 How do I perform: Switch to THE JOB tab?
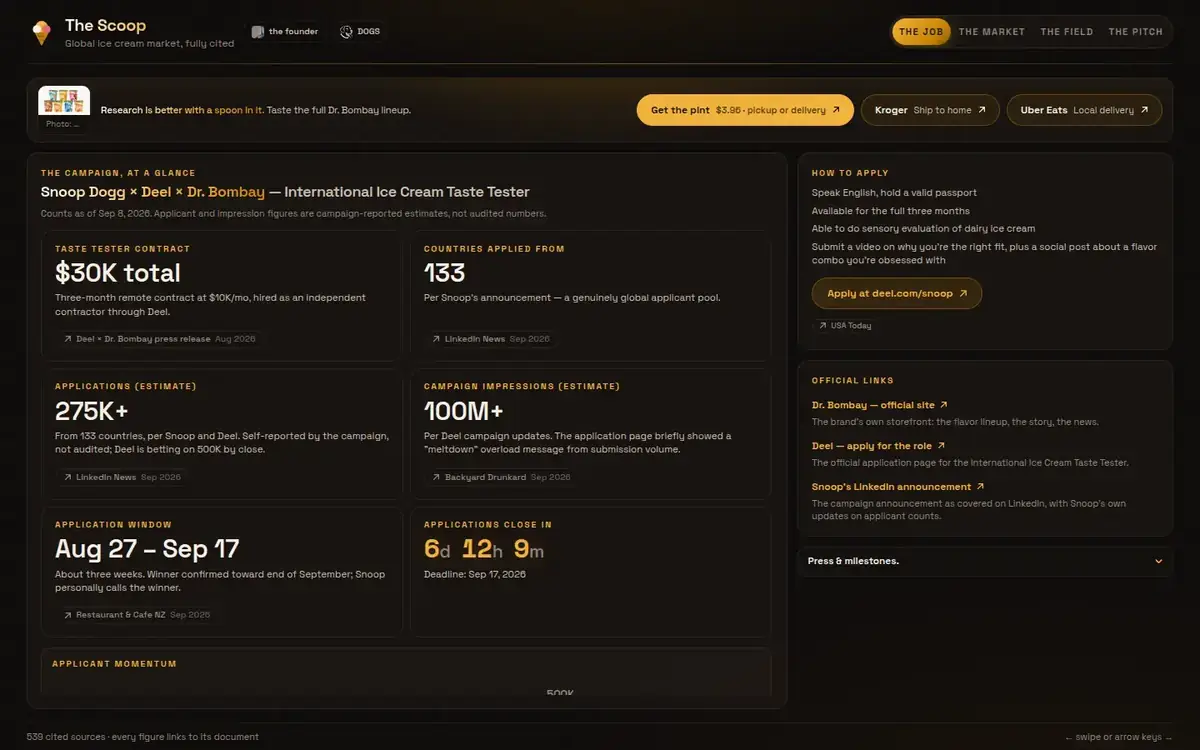[x=921, y=32]
